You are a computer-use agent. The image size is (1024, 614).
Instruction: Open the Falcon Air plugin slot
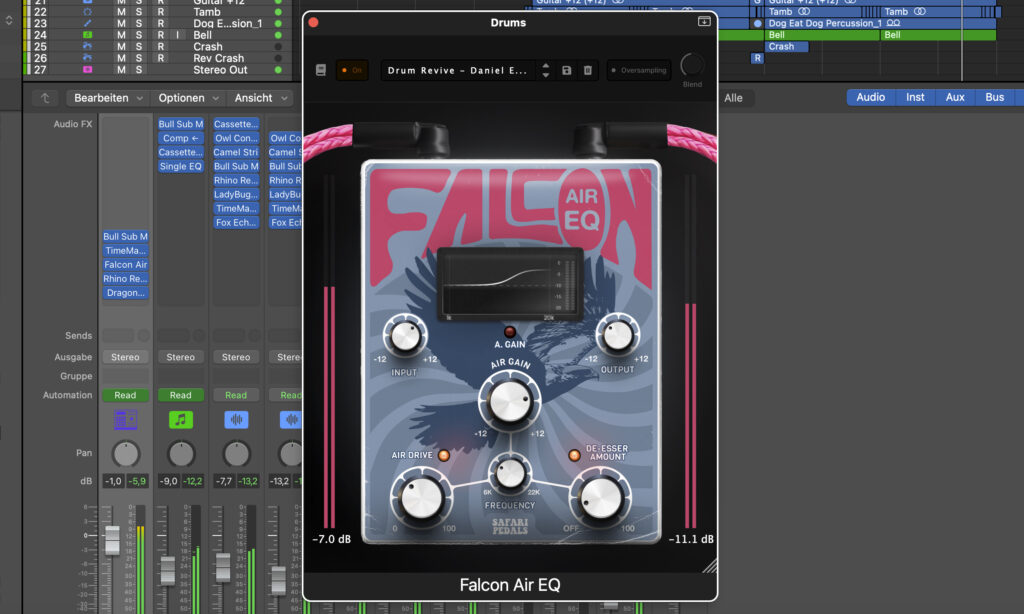125,265
